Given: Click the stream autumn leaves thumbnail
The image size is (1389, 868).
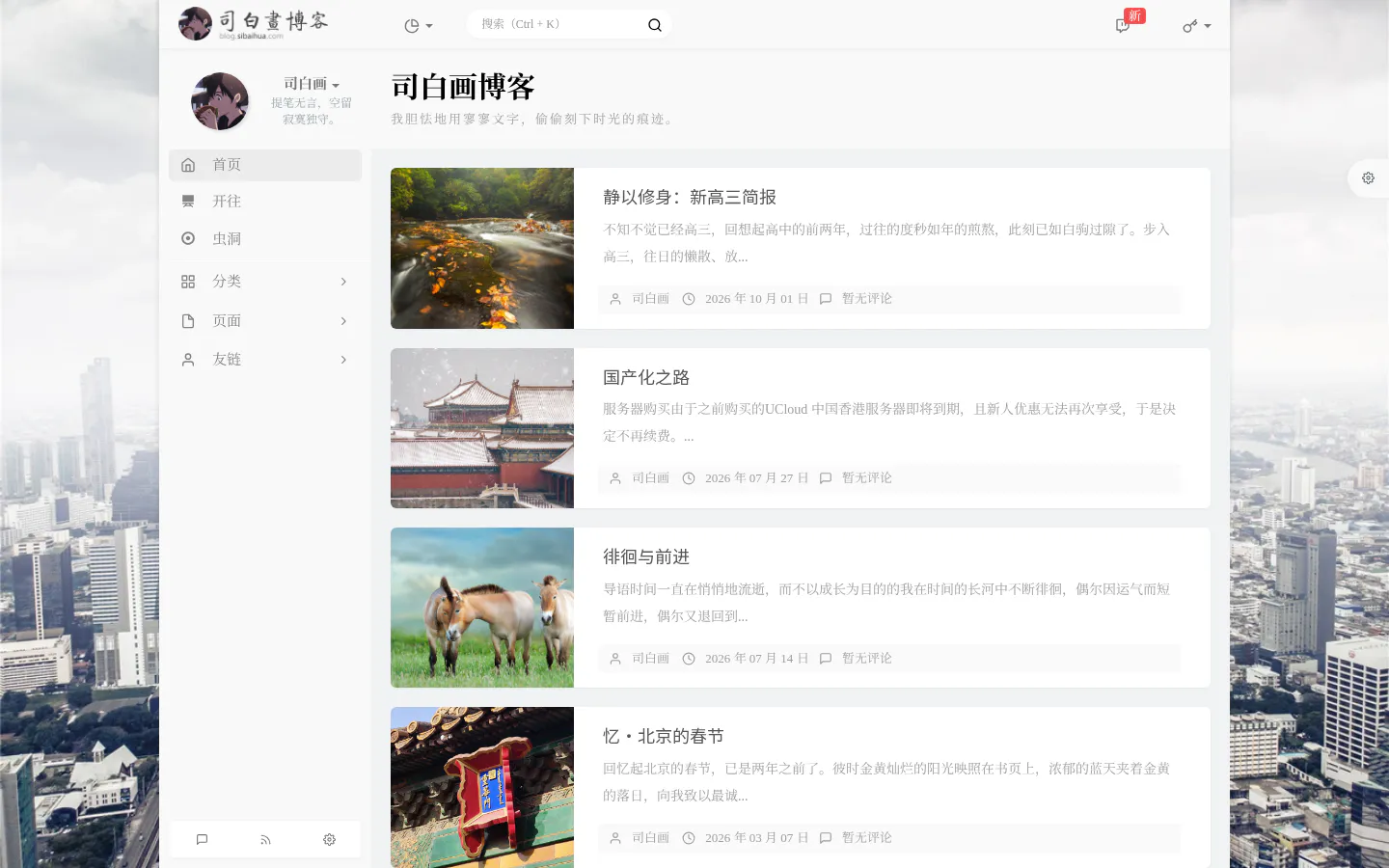Looking at the screenshot, I should point(482,249).
